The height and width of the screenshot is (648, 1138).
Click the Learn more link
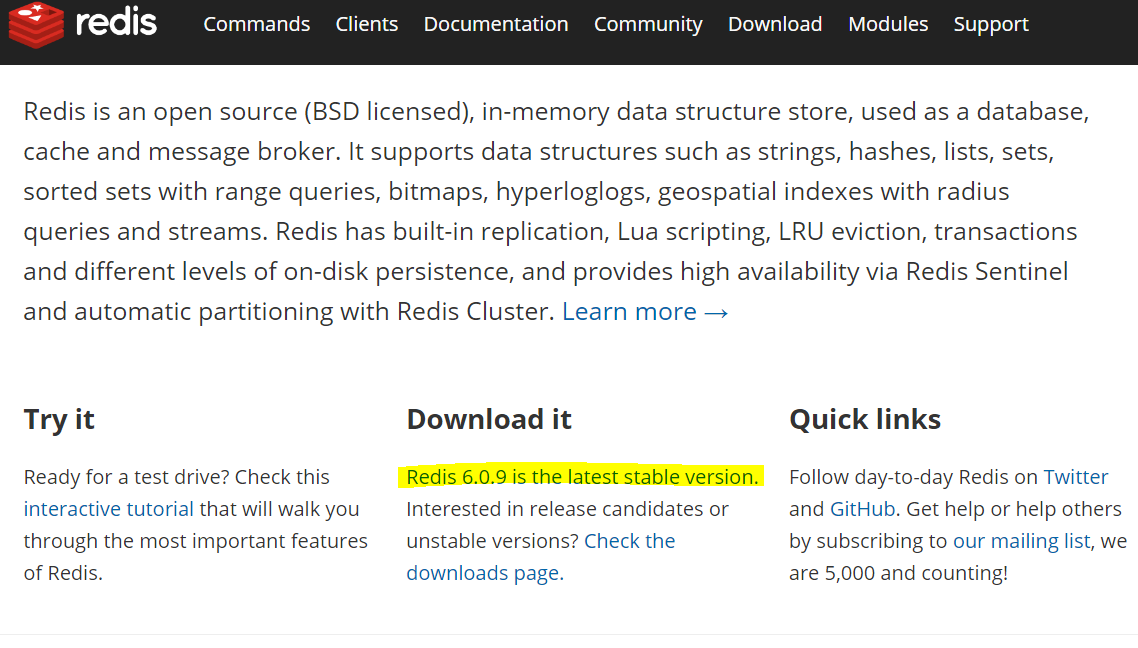click(x=629, y=311)
